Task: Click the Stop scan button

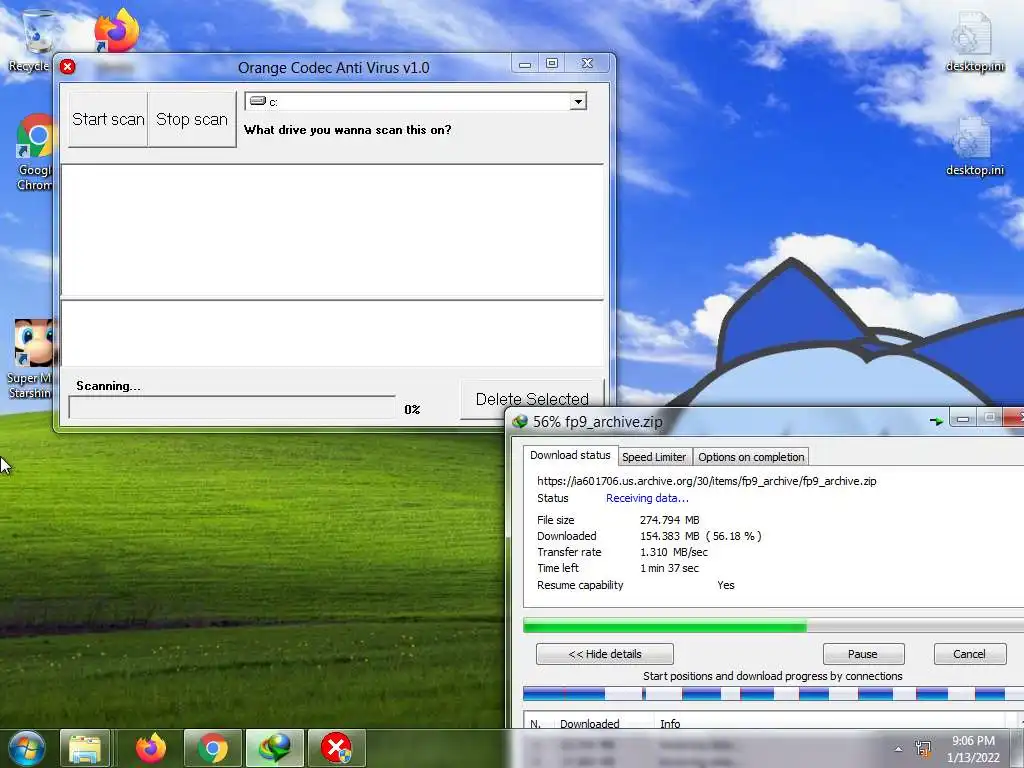Action: pyautogui.click(x=191, y=119)
